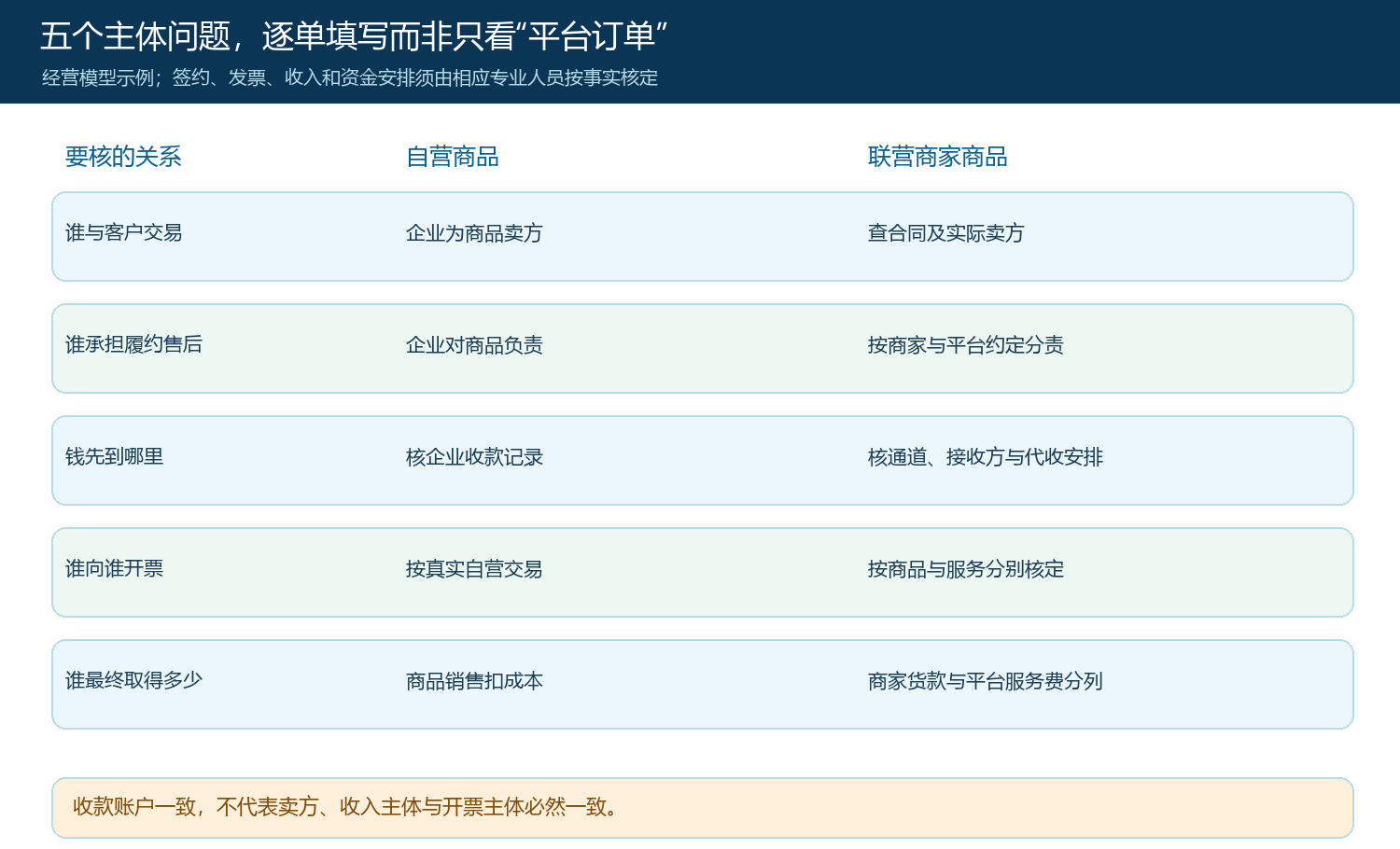Click the cell 按商家与平台约定分责

(x=966, y=345)
